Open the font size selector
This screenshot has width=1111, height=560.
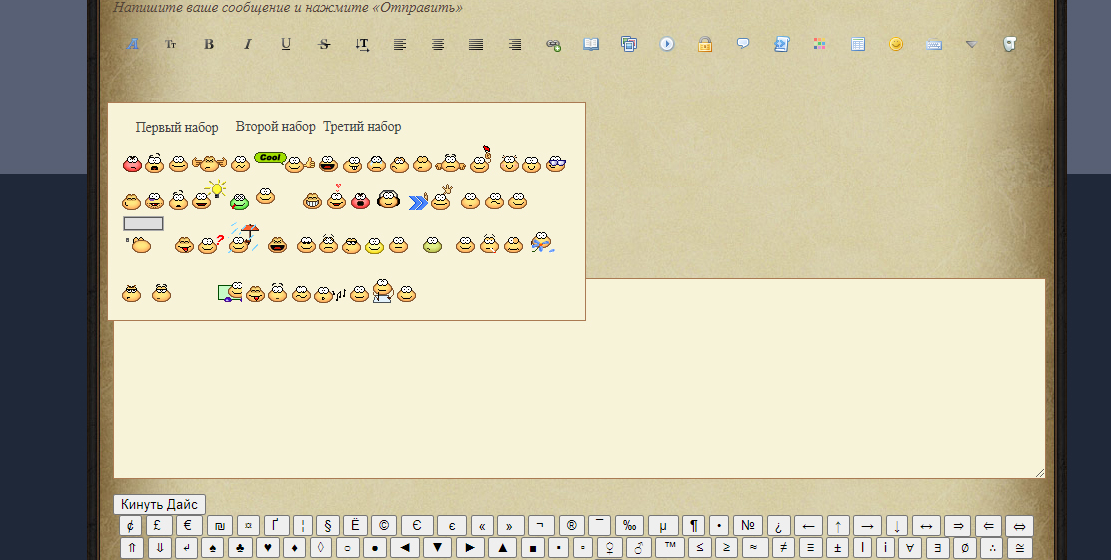click(171, 44)
